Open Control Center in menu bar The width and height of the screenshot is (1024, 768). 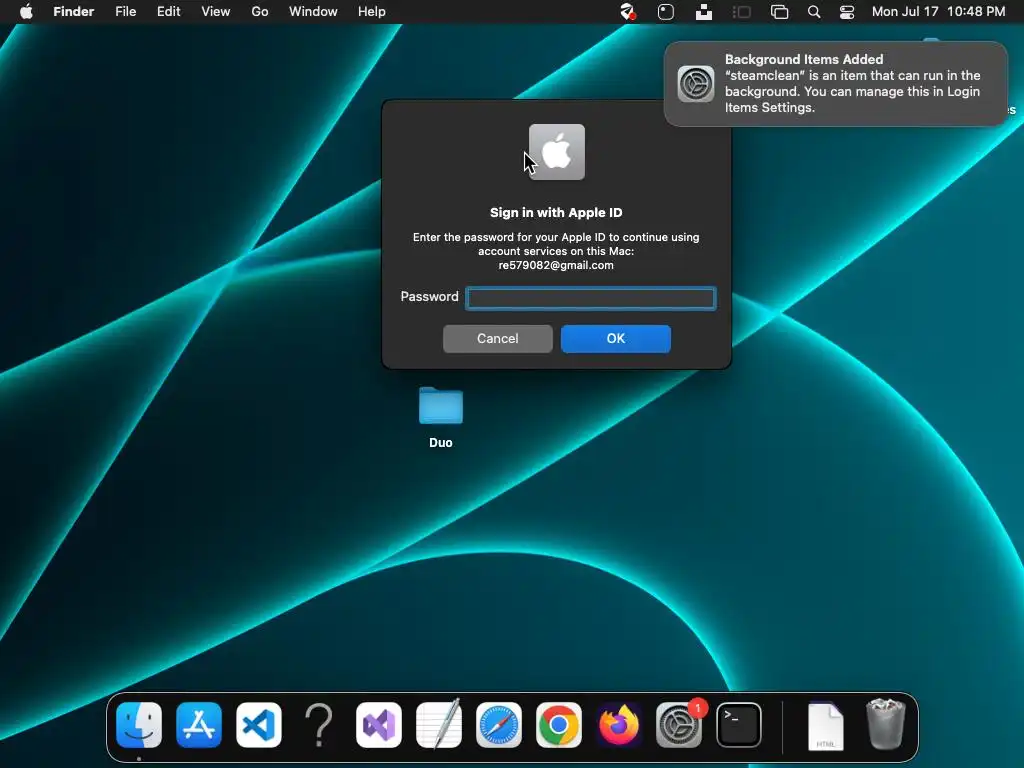(x=847, y=12)
